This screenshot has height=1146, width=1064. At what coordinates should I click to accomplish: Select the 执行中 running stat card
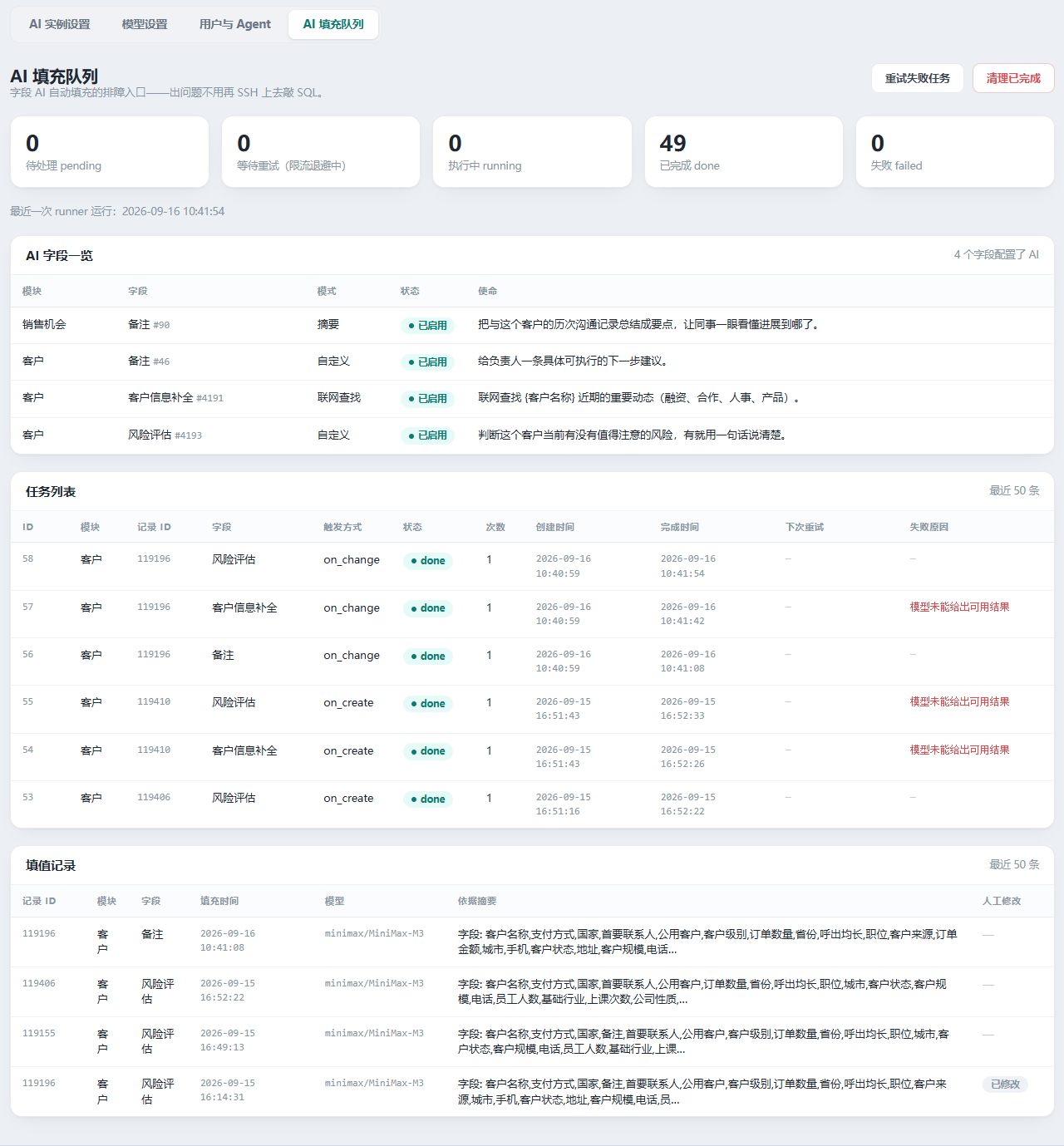(x=532, y=152)
